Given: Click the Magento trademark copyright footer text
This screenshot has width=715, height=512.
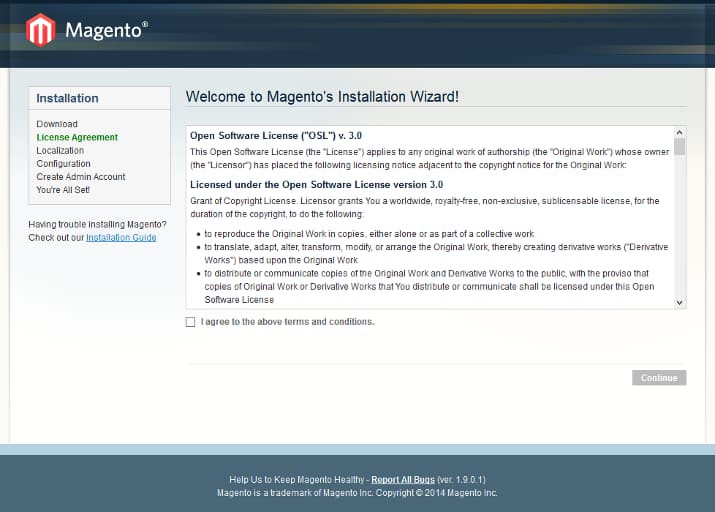Looking at the screenshot, I should tap(357, 493).
